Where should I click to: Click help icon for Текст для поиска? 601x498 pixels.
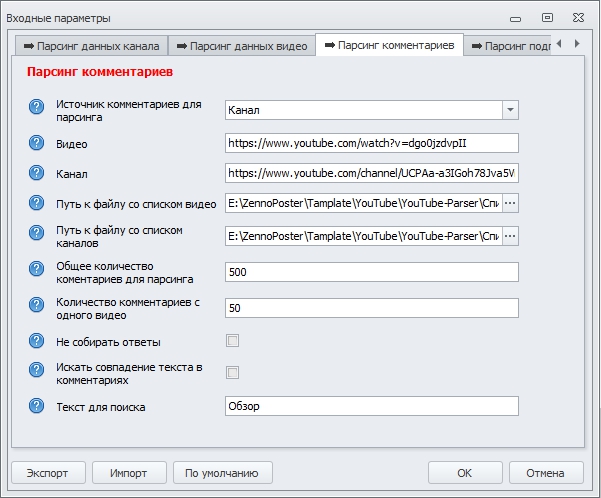[x=38, y=406]
